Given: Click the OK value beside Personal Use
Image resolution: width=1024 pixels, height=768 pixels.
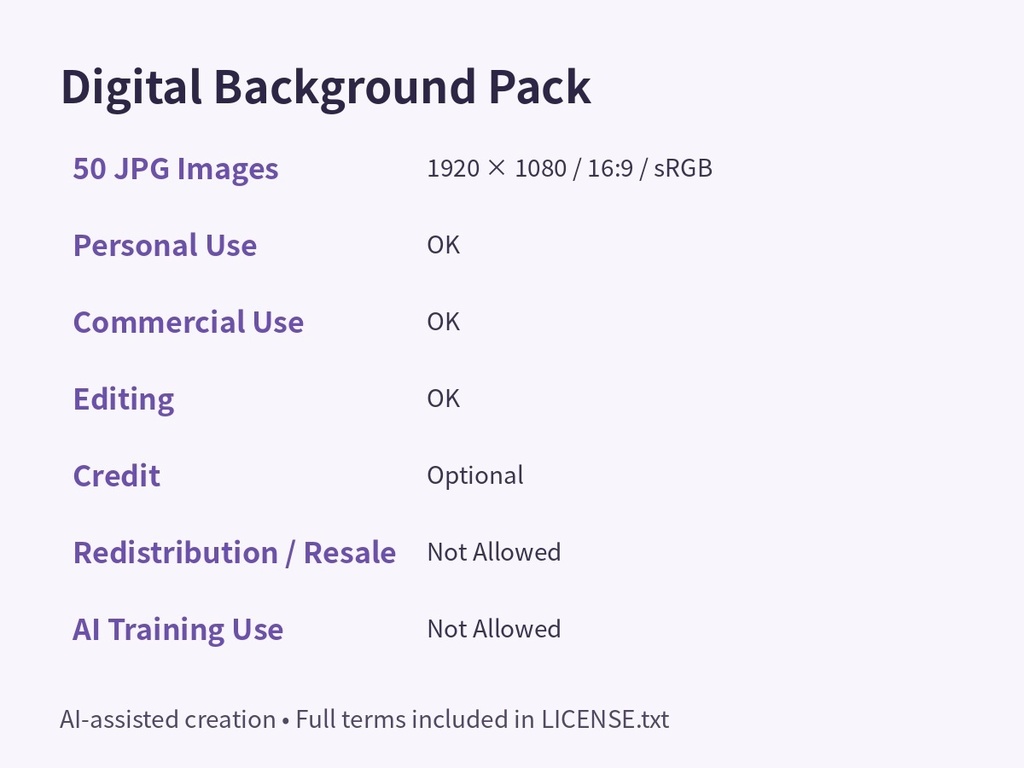Looking at the screenshot, I should [443, 246].
